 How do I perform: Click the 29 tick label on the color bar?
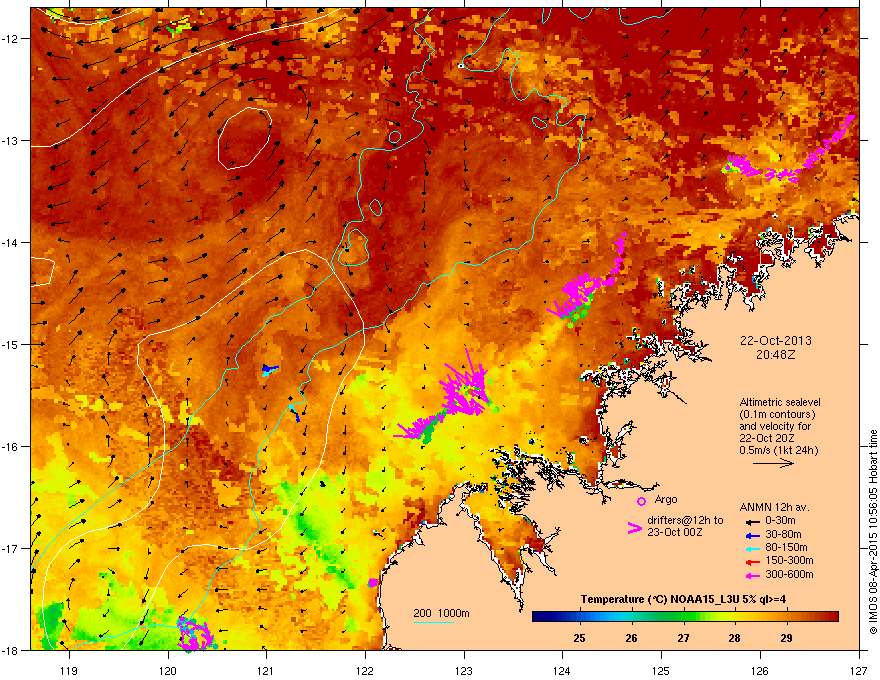click(786, 638)
